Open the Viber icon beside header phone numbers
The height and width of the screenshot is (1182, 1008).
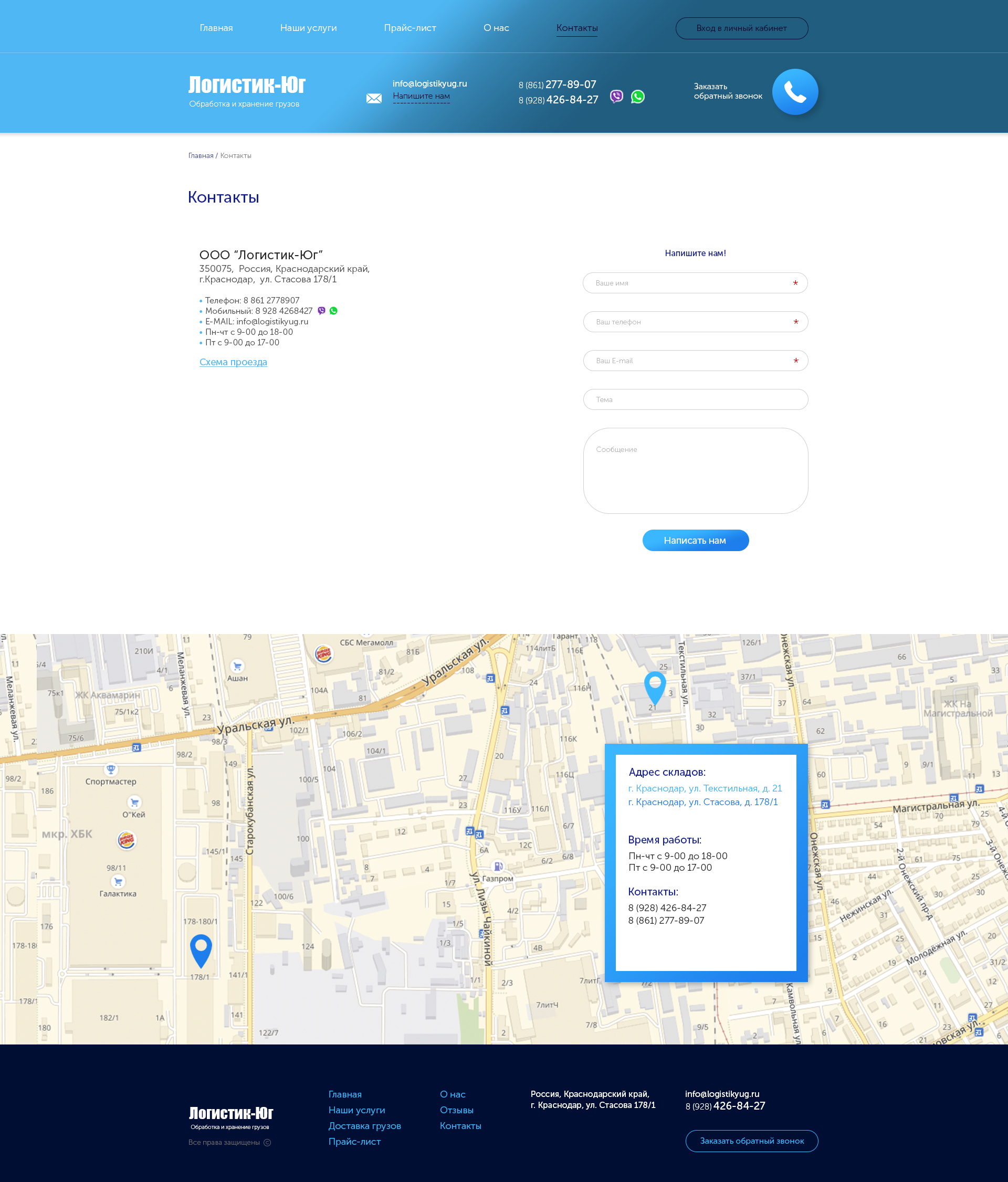pyautogui.click(x=616, y=97)
